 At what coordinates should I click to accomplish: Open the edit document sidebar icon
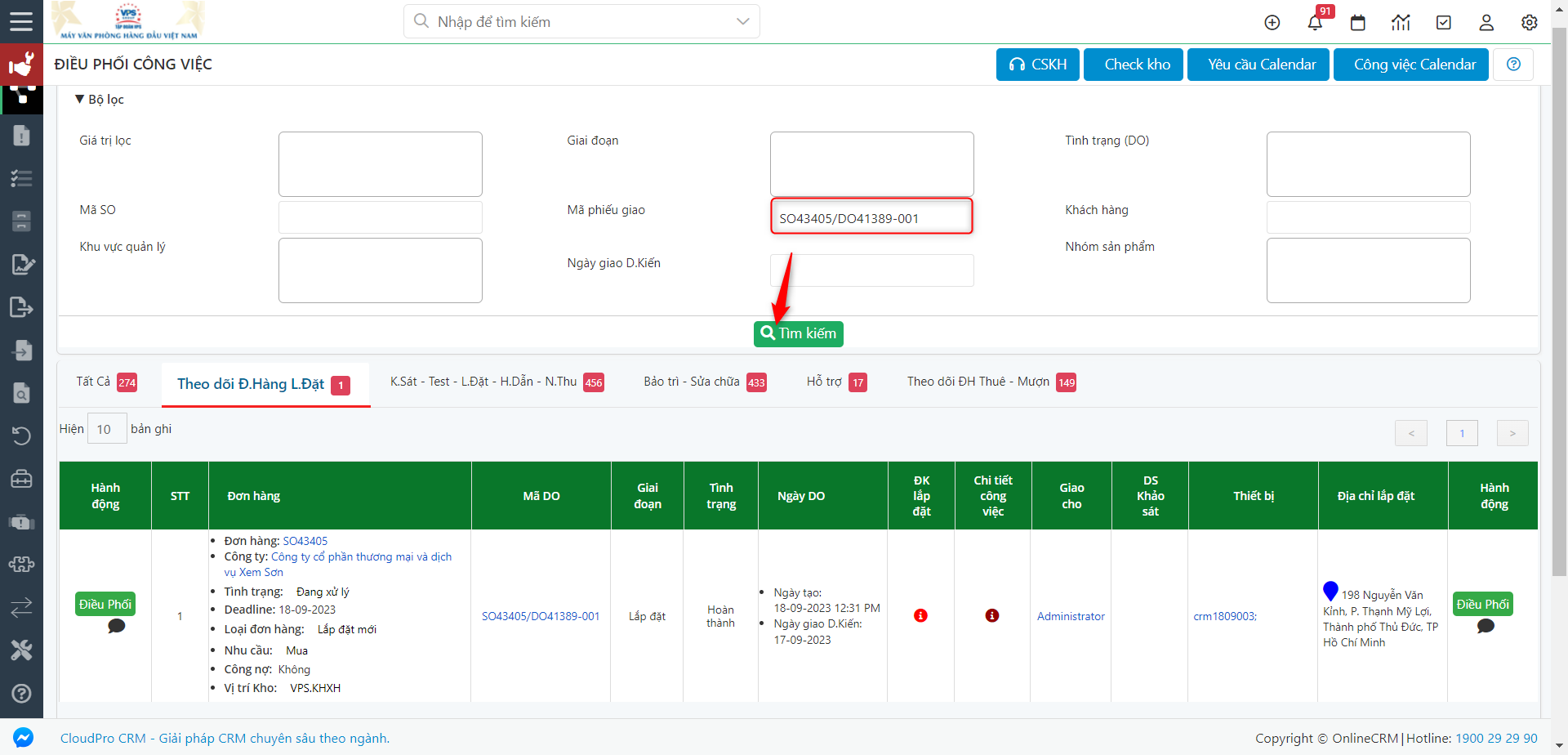[22, 264]
